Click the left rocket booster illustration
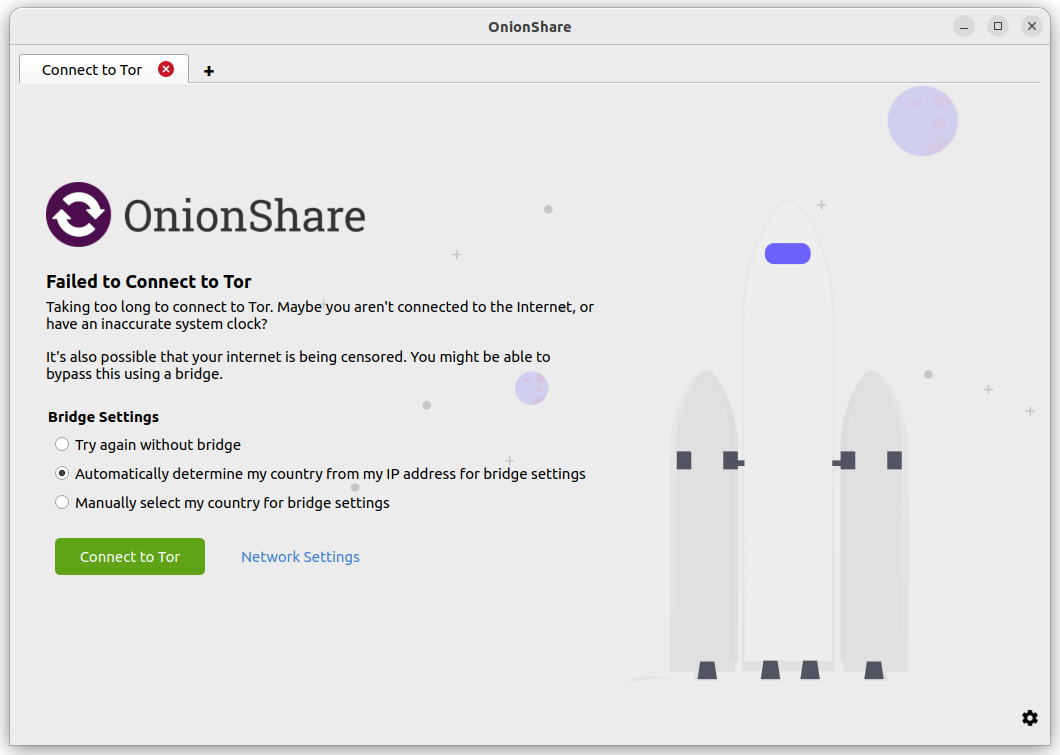The image size is (1060, 755). [704, 524]
